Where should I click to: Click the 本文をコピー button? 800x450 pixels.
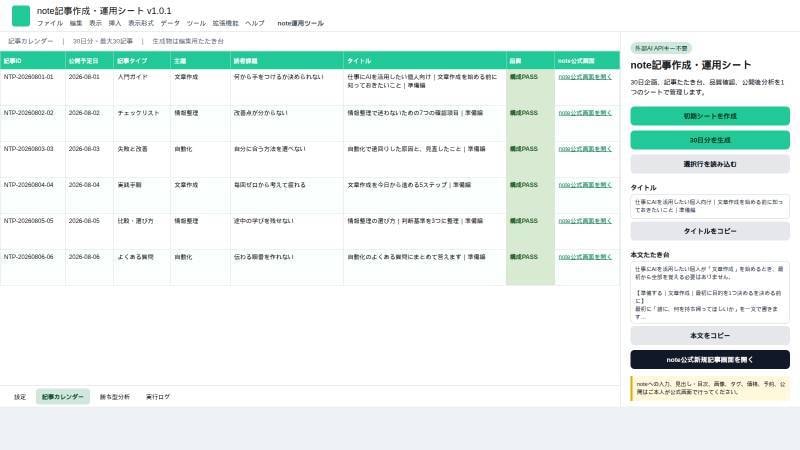710,336
